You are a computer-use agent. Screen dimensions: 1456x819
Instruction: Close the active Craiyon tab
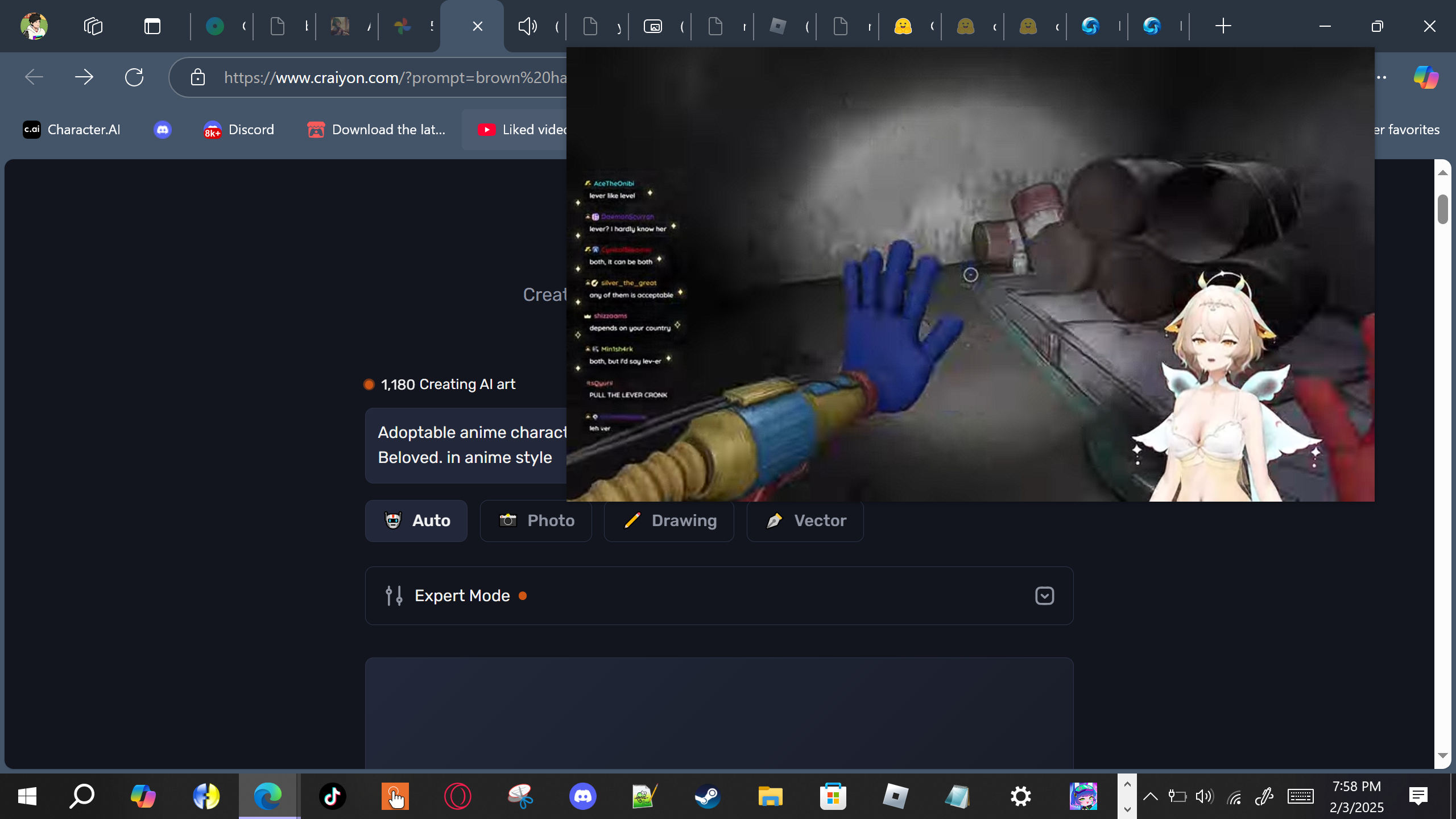[478, 26]
